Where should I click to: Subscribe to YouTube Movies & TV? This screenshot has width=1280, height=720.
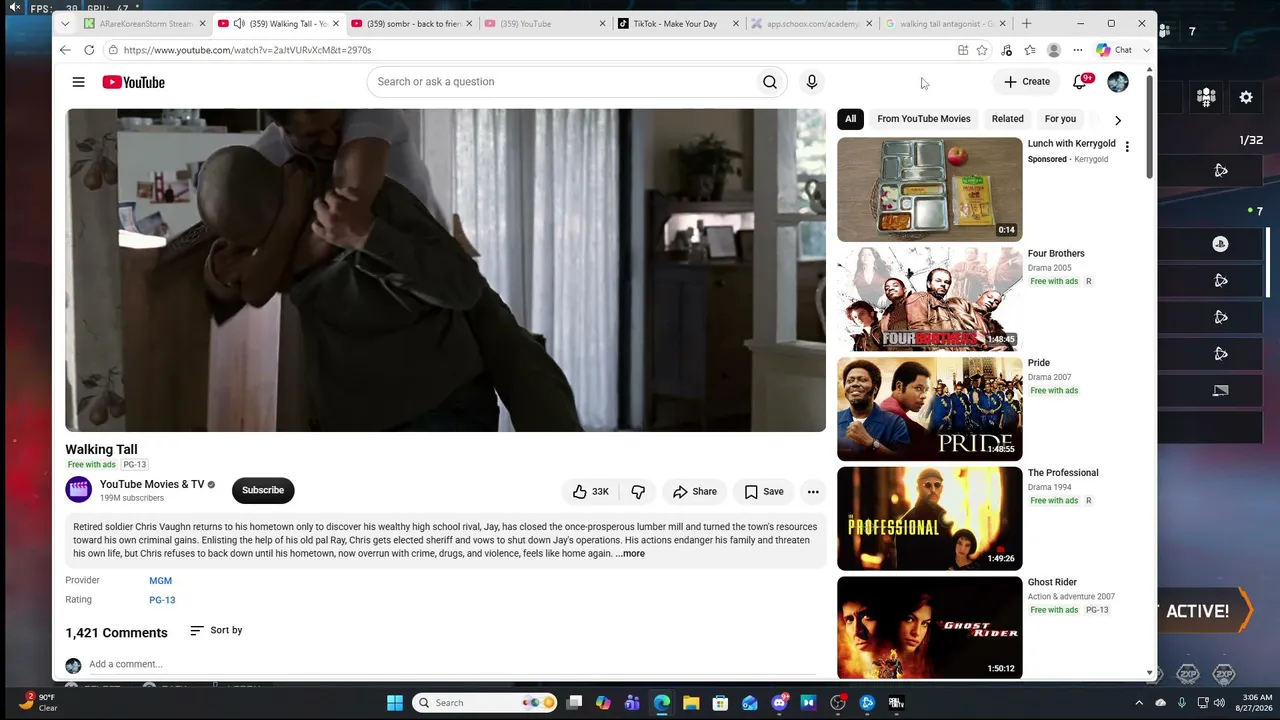[x=263, y=491]
